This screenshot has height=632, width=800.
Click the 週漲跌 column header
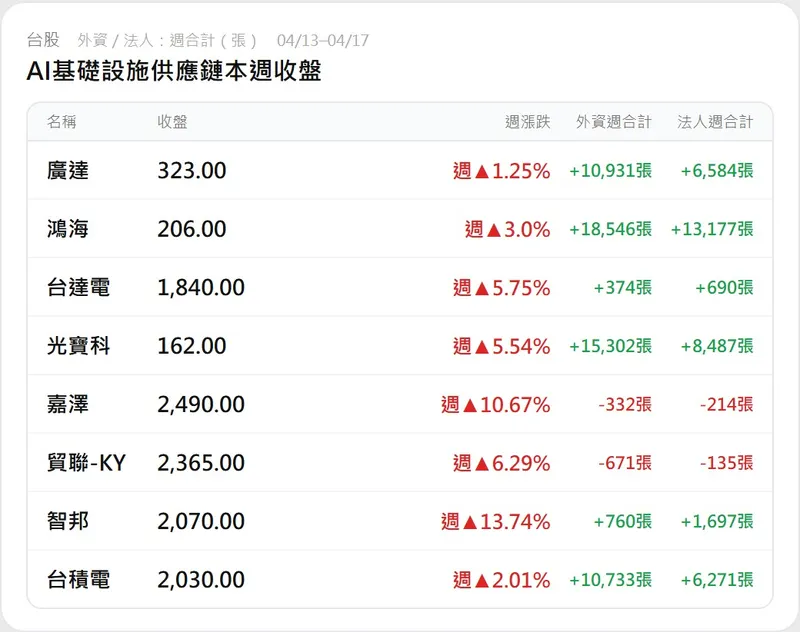pyautogui.click(x=528, y=122)
